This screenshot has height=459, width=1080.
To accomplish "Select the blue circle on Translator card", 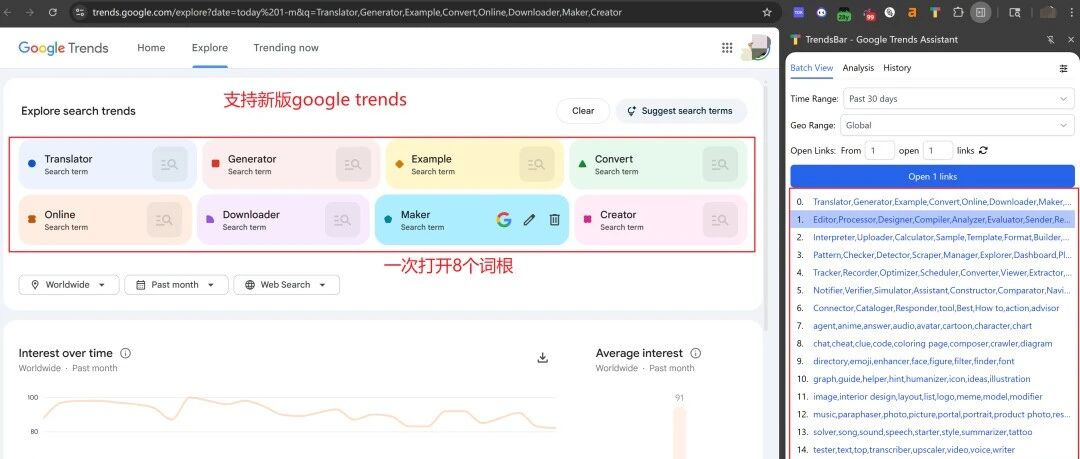I will click(32, 164).
